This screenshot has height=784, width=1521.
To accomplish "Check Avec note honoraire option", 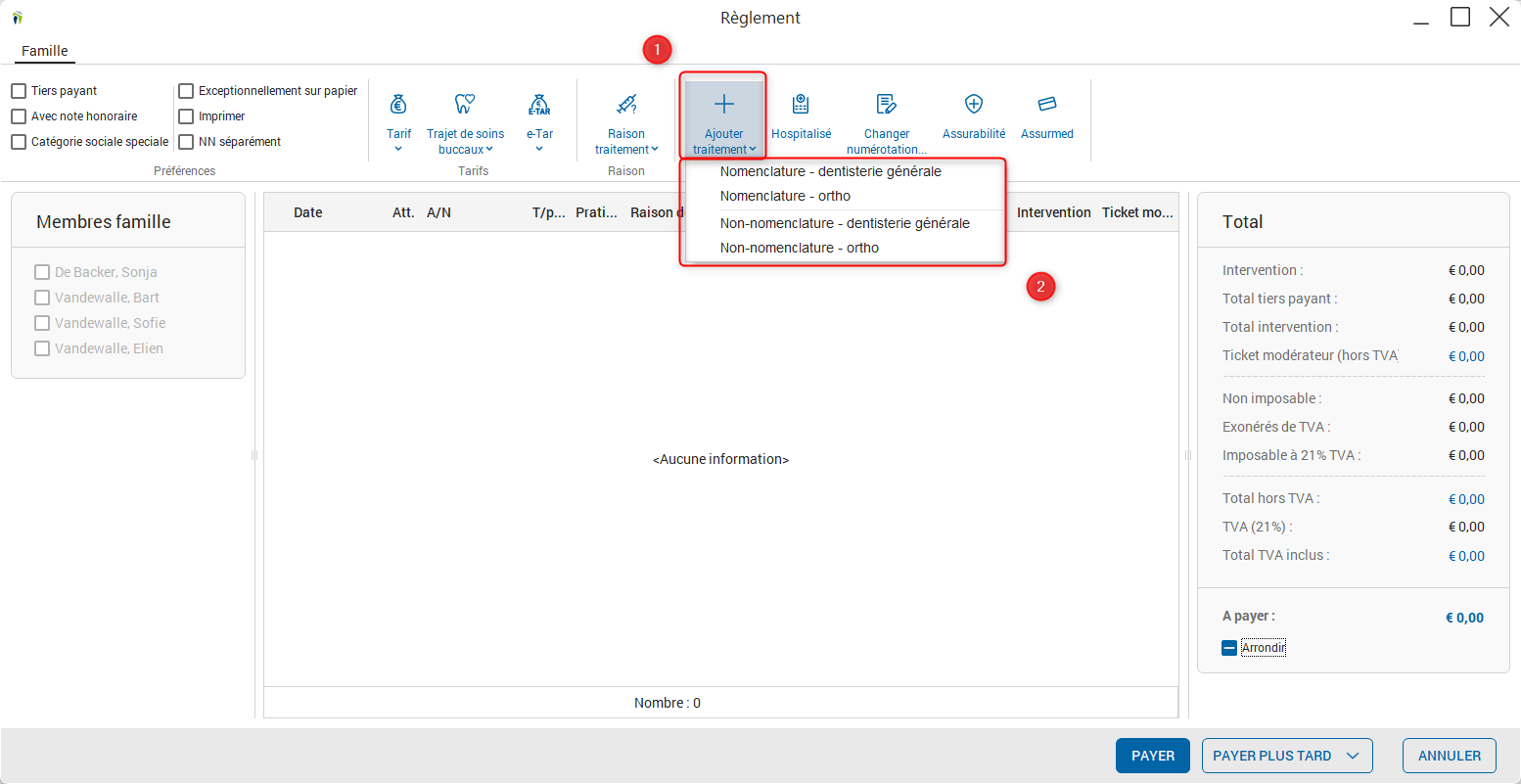I will pos(19,116).
